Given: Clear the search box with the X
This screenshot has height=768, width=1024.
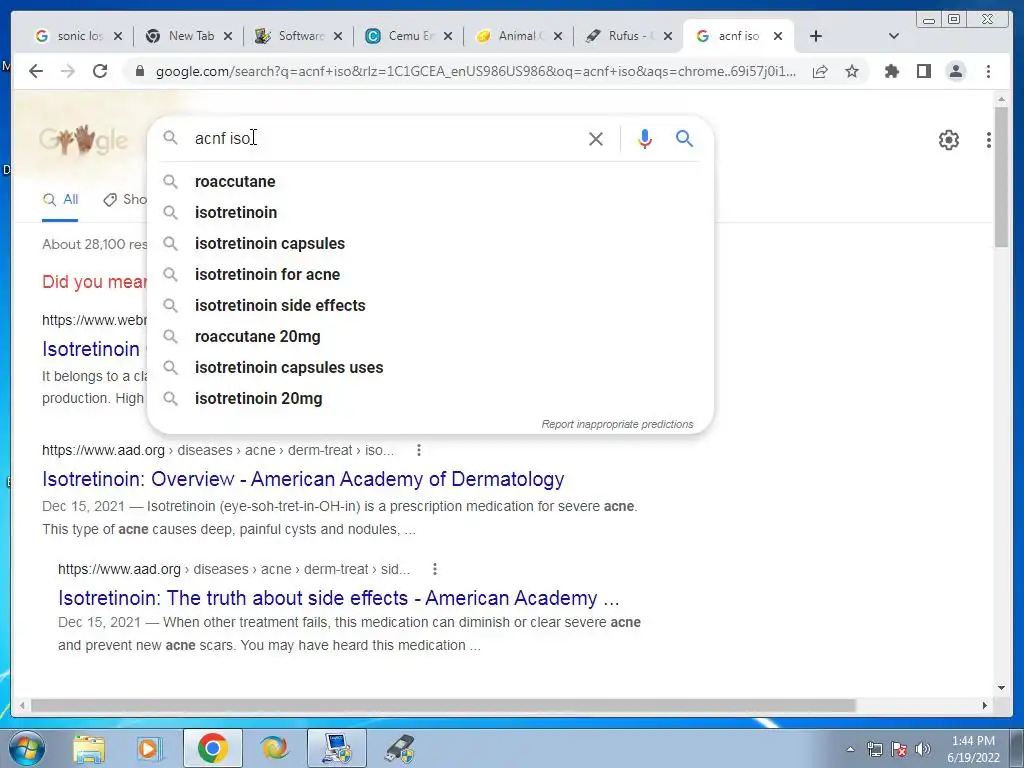Looking at the screenshot, I should [596, 138].
